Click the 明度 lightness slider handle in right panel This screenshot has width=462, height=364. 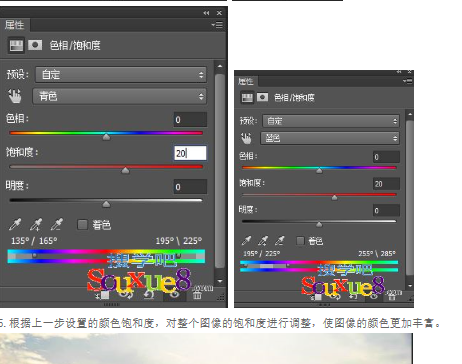tap(319, 224)
